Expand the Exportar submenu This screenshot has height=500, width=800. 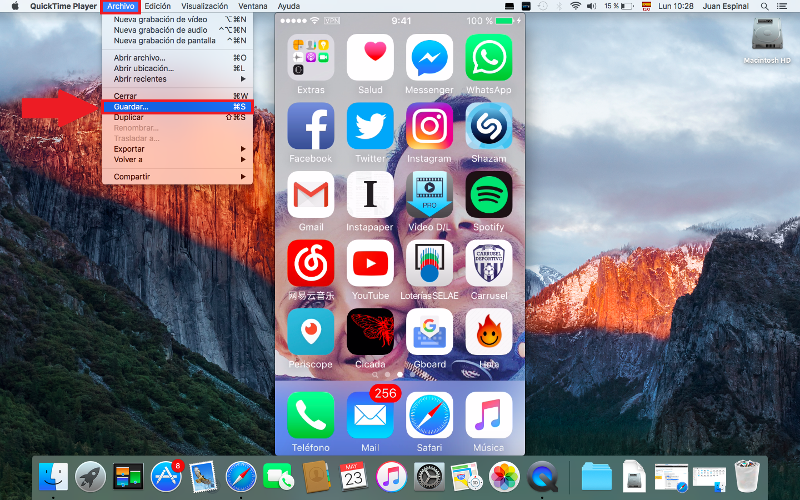pos(177,149)
